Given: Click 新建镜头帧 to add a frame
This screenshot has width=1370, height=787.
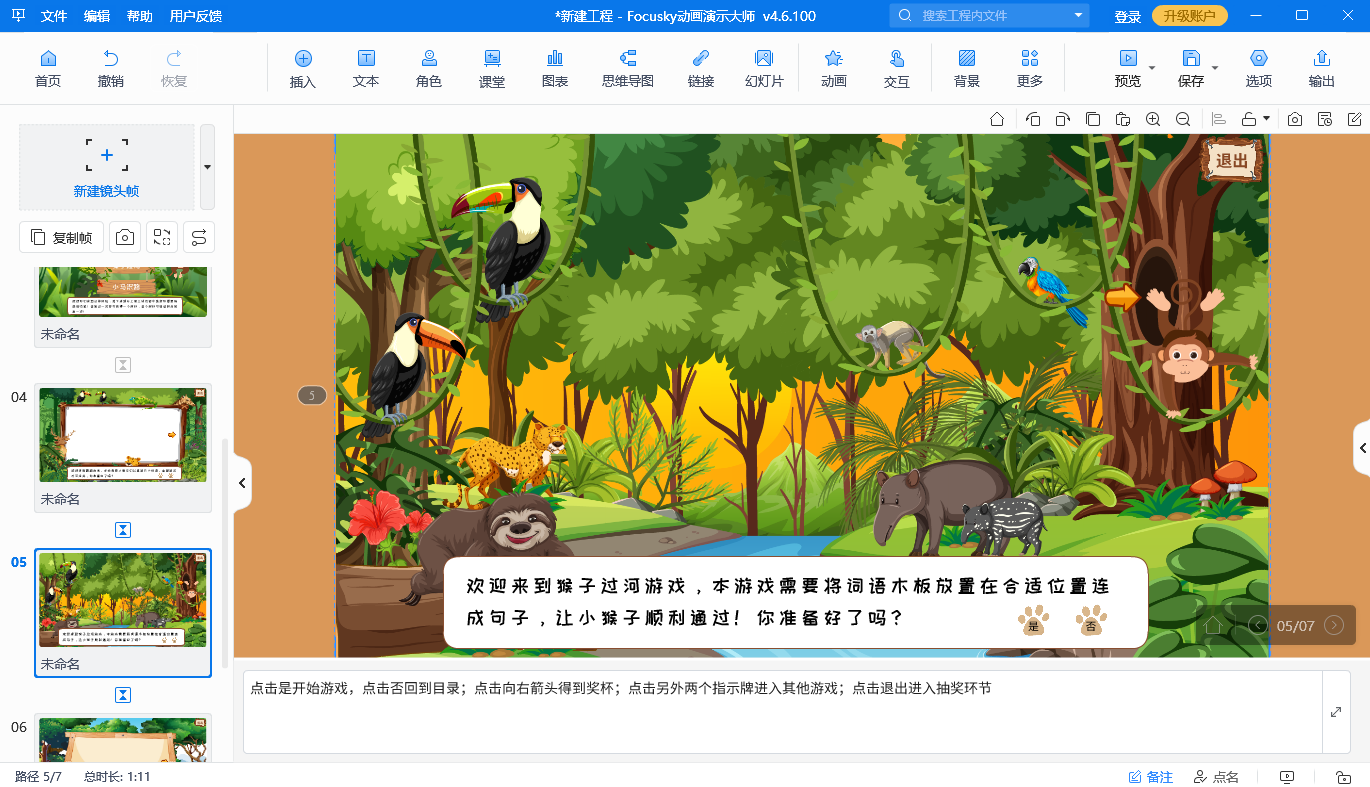Looking at the screenshot, I should (107, 167).
